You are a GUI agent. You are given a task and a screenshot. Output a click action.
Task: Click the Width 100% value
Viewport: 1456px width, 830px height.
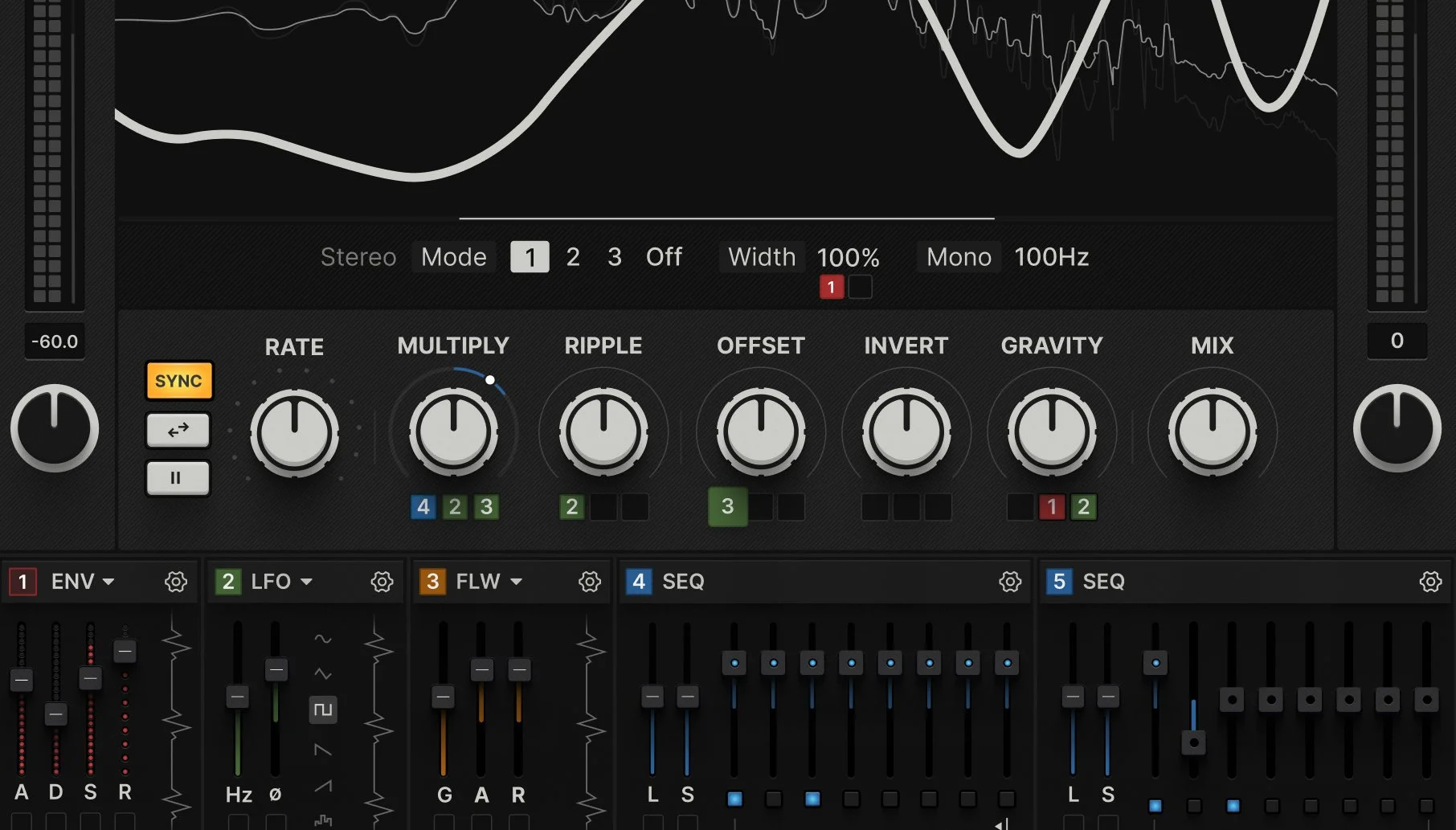[x=849, y=257]
